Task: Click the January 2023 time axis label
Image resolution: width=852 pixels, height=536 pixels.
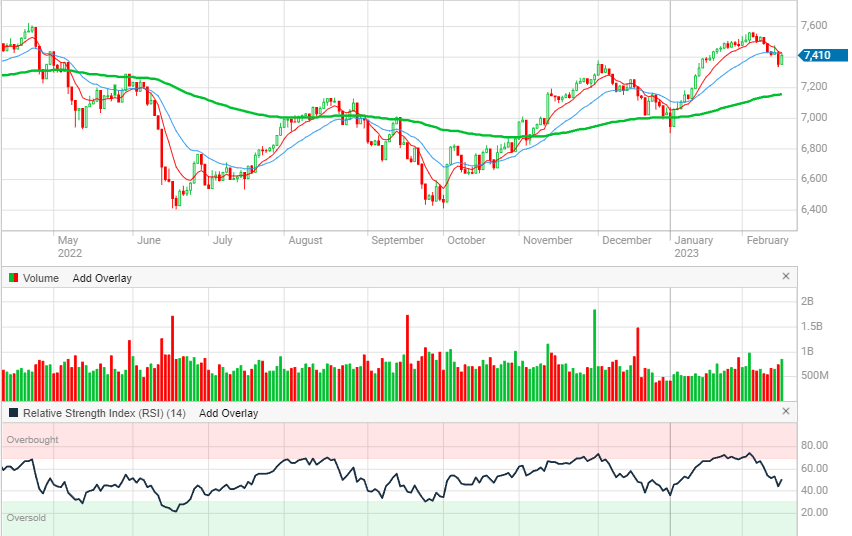Action: click(x=693, y=246)
